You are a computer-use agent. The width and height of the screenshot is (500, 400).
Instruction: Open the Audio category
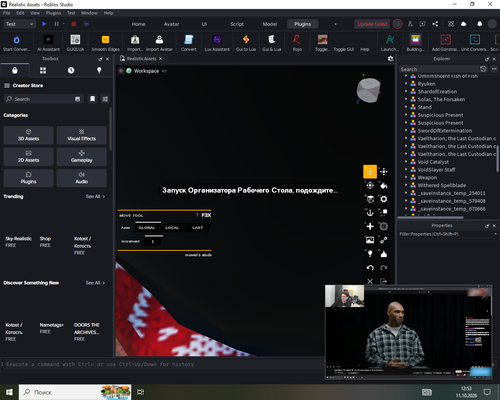tap(82, 178)
